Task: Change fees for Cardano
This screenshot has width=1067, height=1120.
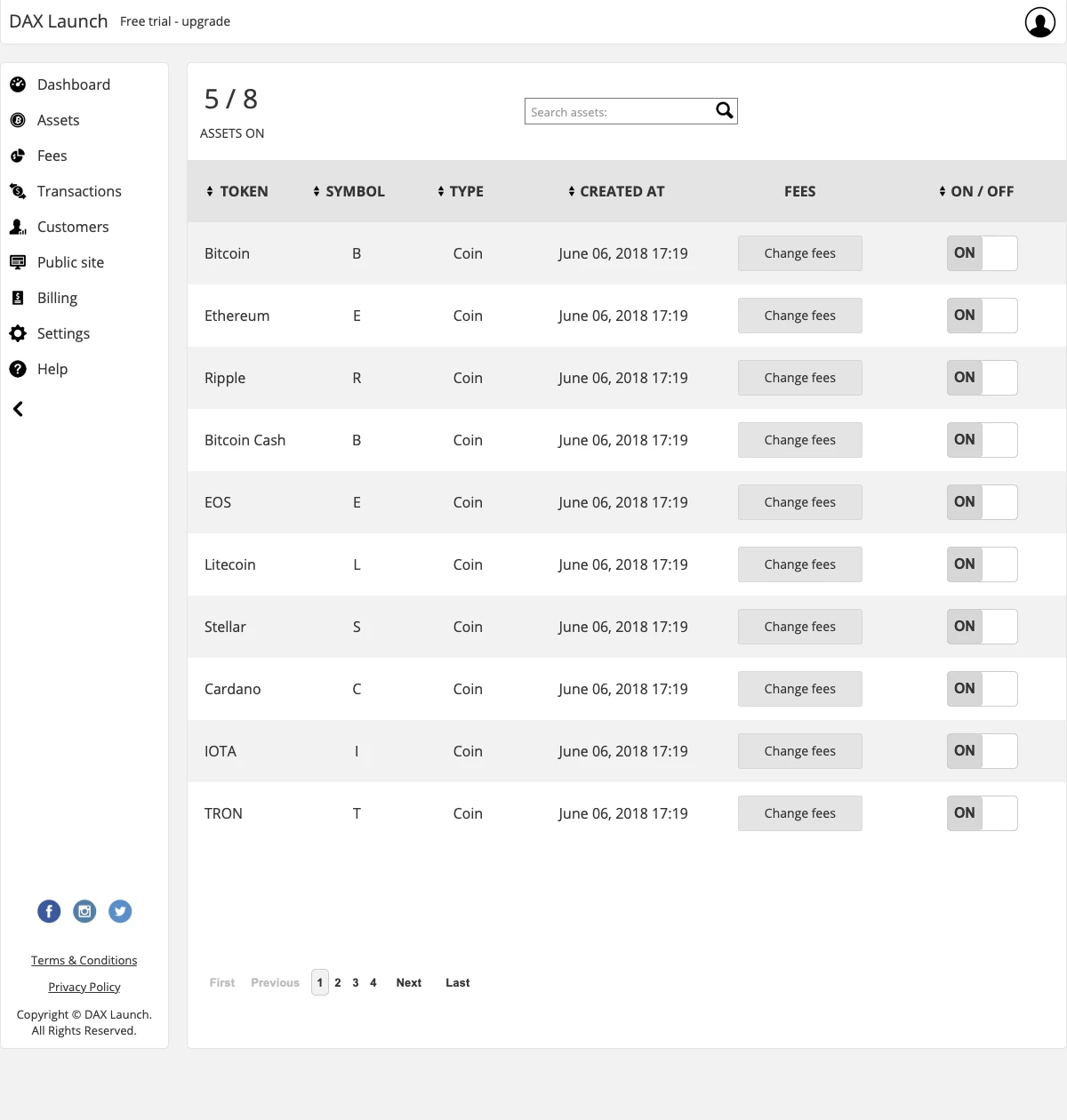Action: (x=800, y=689)
